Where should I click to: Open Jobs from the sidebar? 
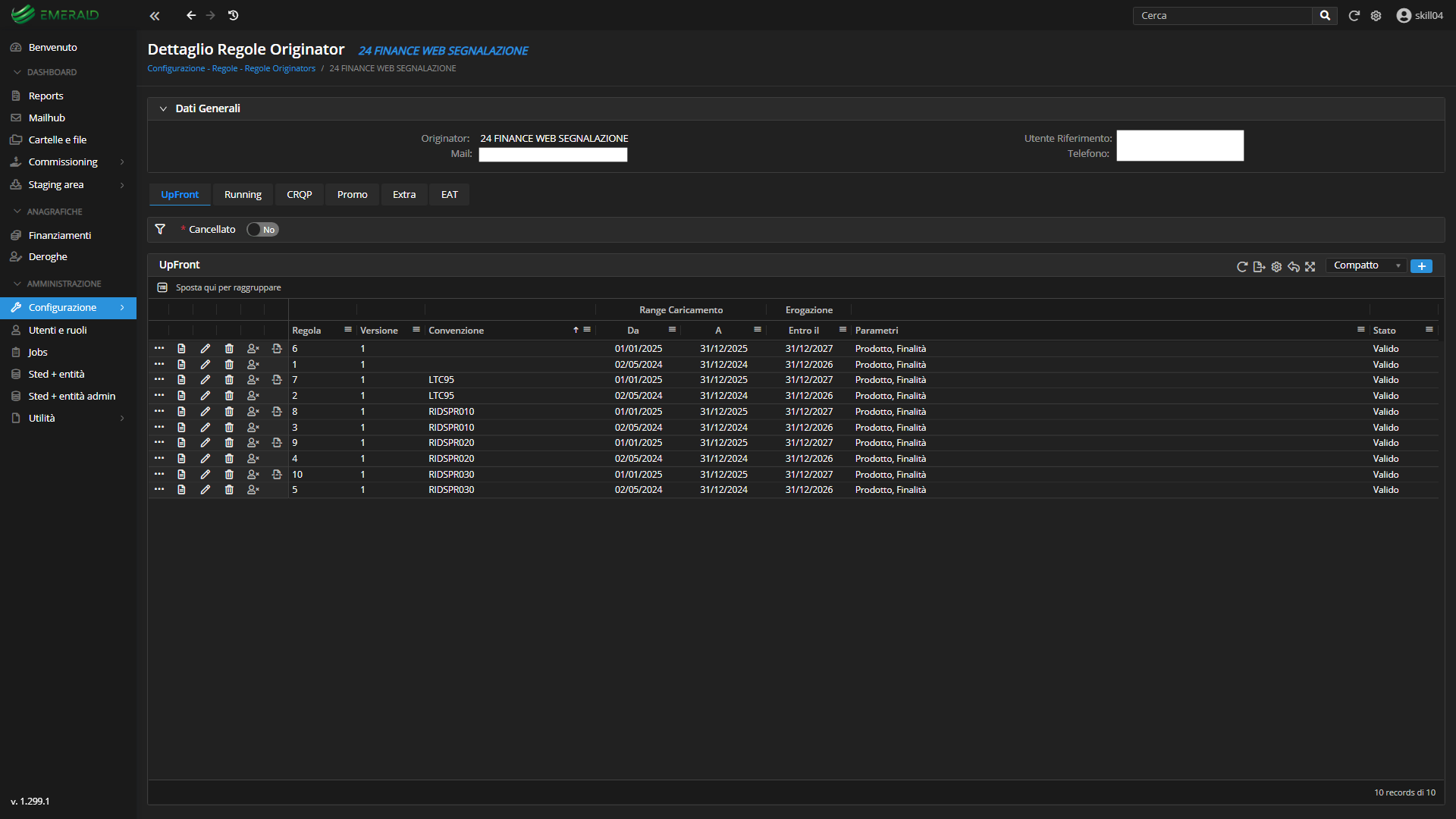tap(38, 352)
